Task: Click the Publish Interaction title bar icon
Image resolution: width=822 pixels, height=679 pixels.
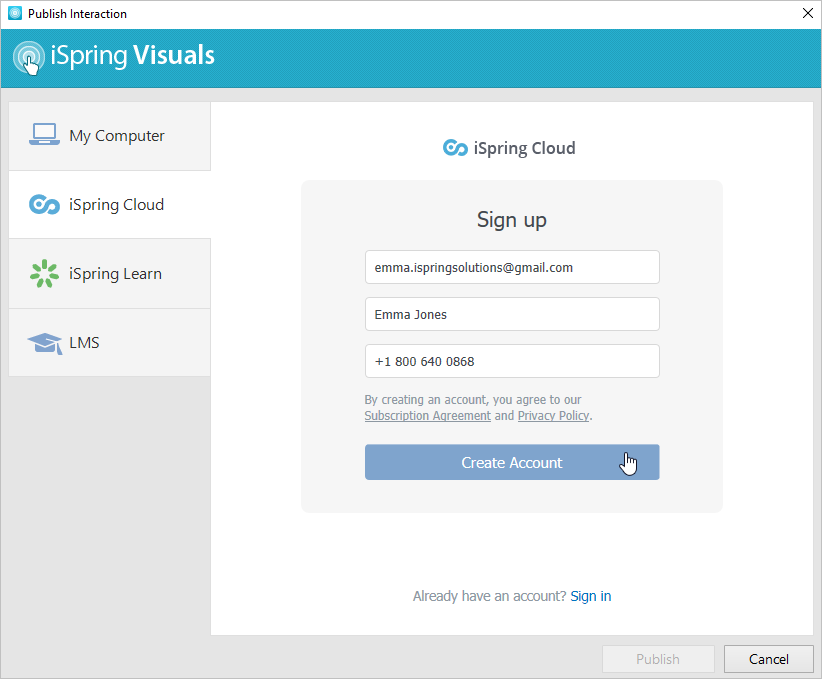Action: click(x=15, y=14)
